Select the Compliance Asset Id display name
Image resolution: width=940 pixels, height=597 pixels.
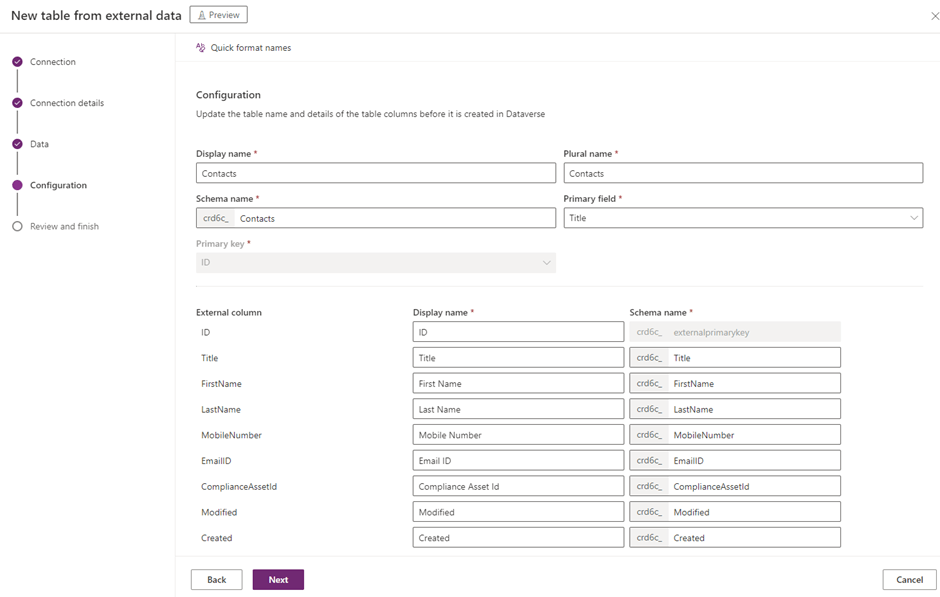coord(518,487)
